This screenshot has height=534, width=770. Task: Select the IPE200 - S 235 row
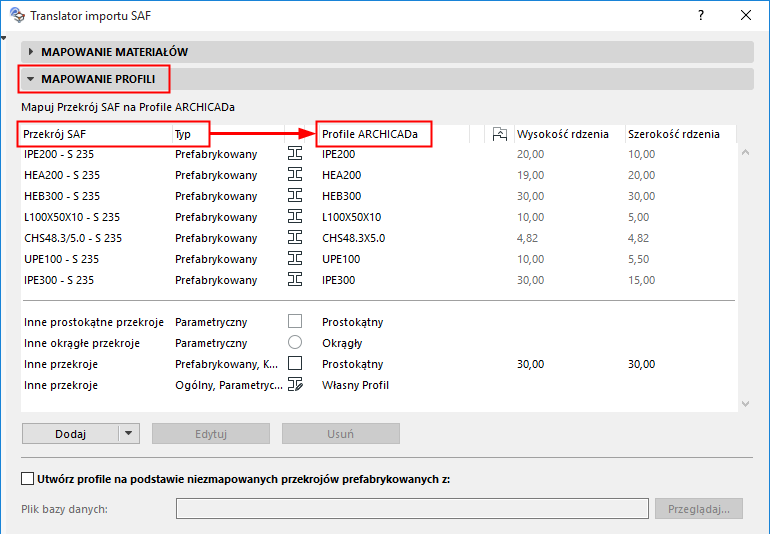[378, 154]
